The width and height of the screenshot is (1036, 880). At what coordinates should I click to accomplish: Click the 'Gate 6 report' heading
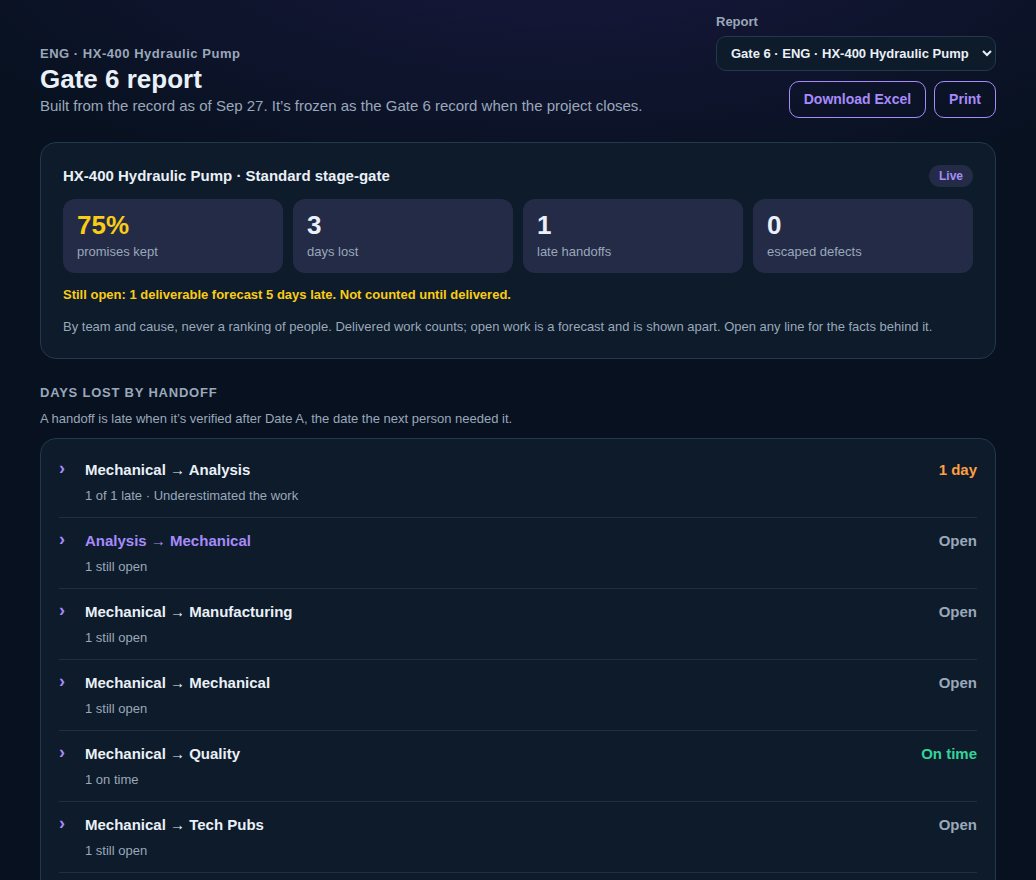[121, 79]
